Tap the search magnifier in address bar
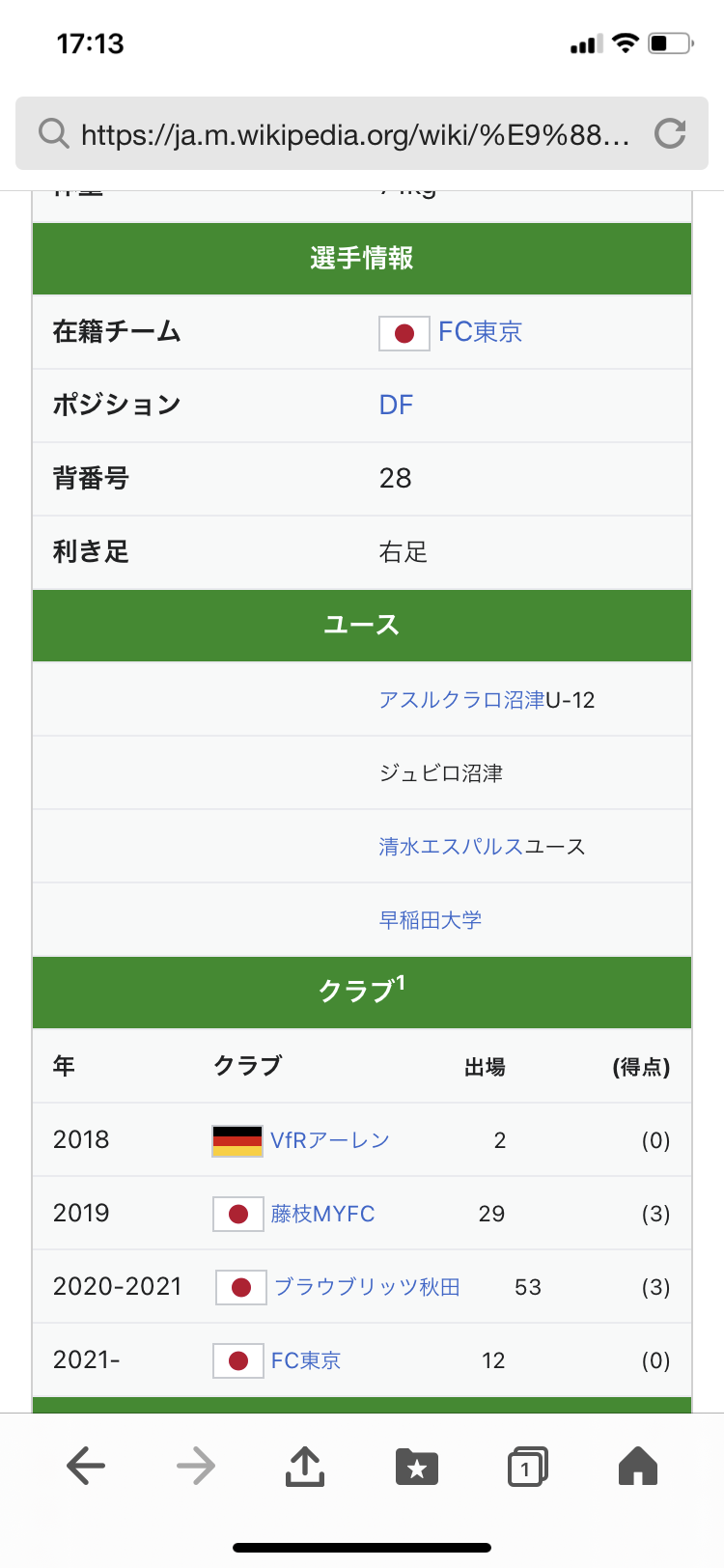 coord(53,133)
